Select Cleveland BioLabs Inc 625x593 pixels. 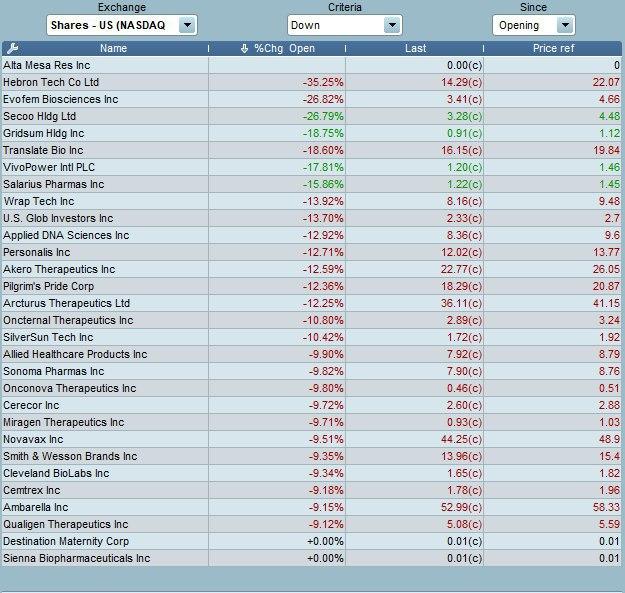pyautogui.click(x=56, y=473)
